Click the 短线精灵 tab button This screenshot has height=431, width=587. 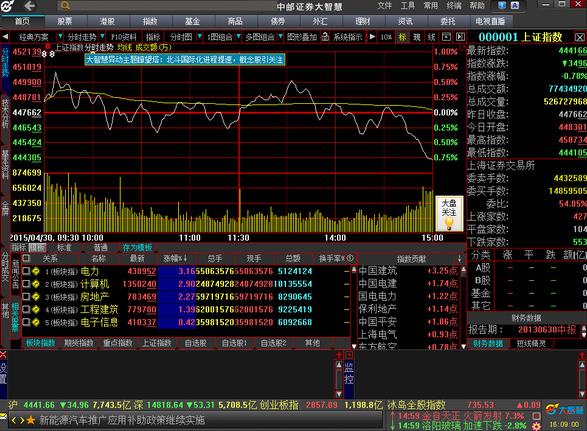(531, 343)
